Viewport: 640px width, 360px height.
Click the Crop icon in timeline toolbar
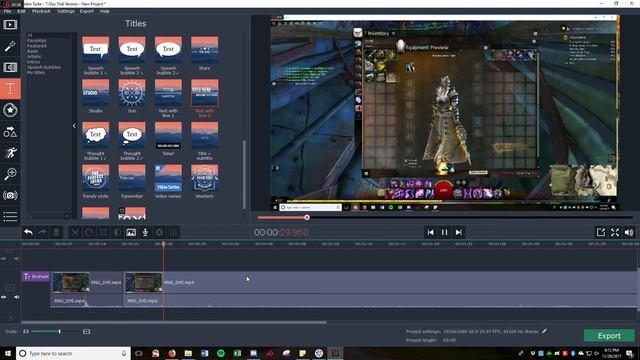(x=103, y=232)
